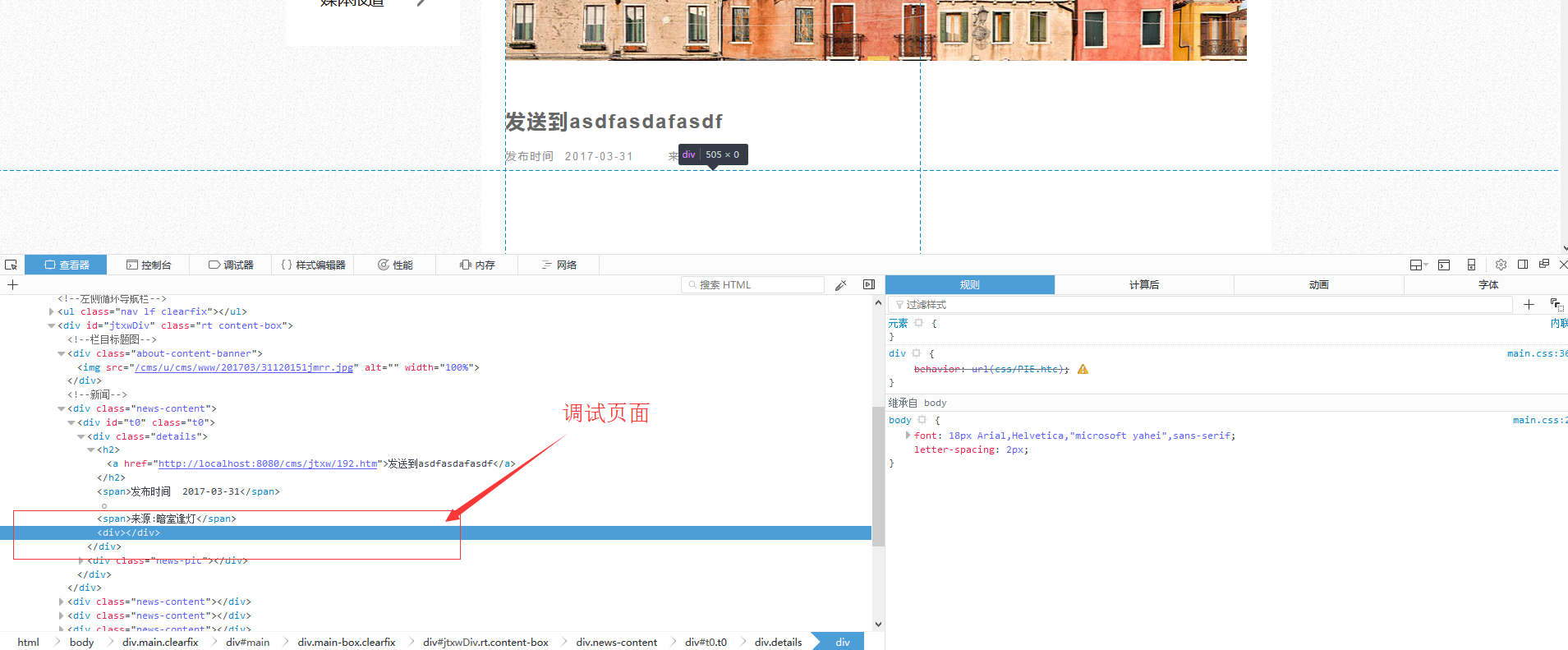1568x650 pixels.
Task: Click selector highlighter next to 元素 rule
Action: tap(919, 323)
